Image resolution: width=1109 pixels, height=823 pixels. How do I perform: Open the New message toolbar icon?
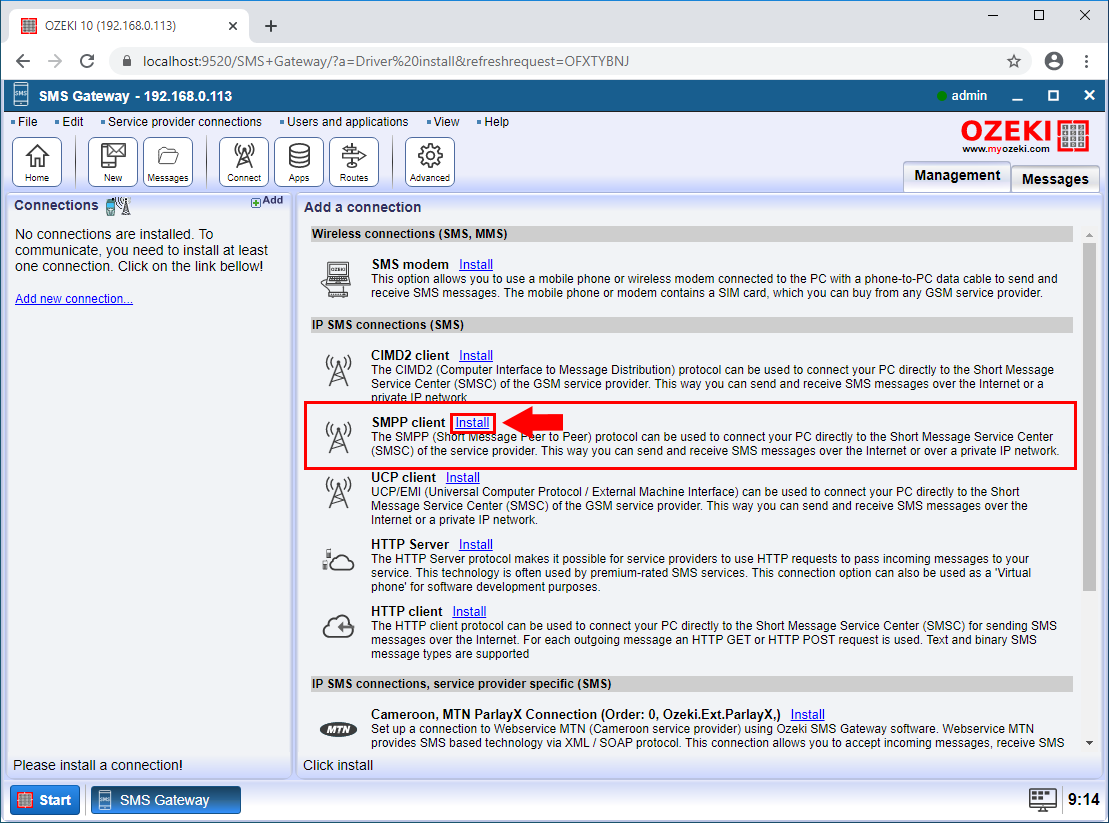click(x=113, y=162)
